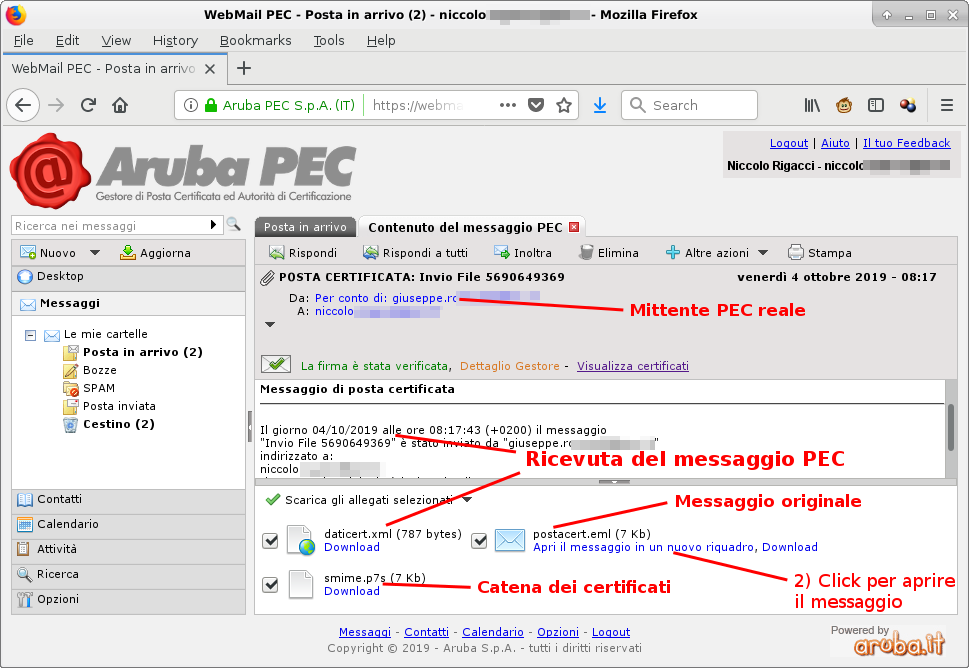The width and height of the screenshot is (969, 668).
Task: Click Rispondi a tutti reply all
Action: click(x=415, y=252)
